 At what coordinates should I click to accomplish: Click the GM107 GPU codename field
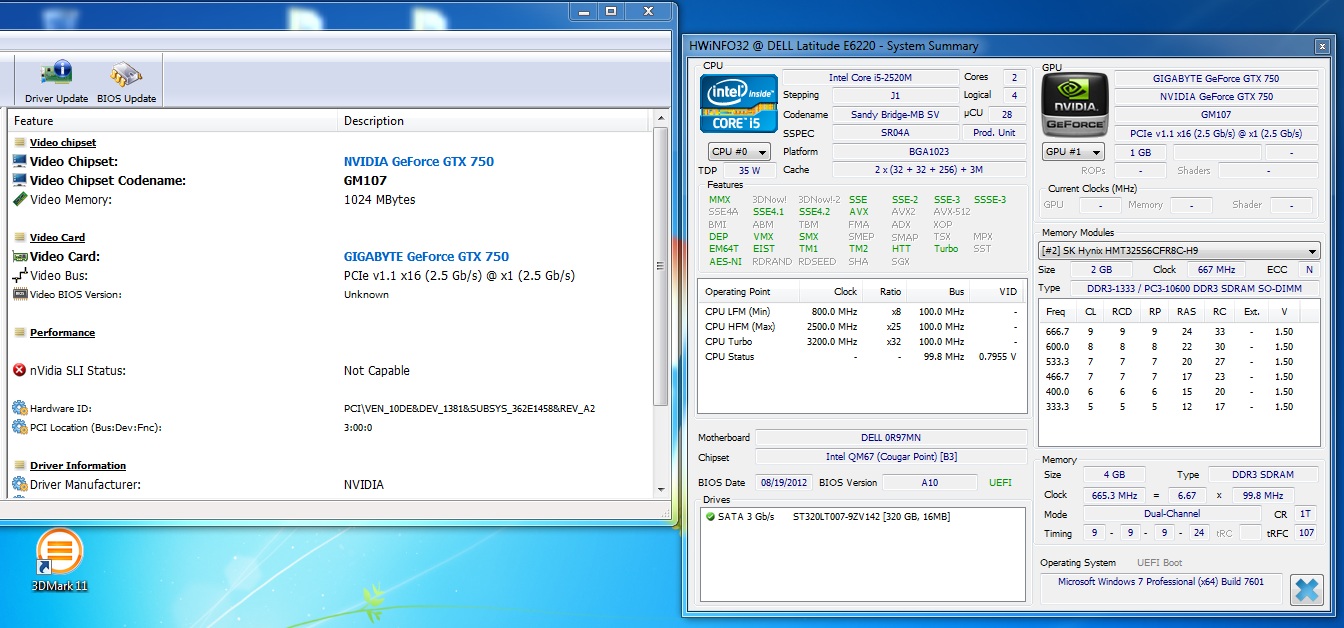[x=1216, y=114]
